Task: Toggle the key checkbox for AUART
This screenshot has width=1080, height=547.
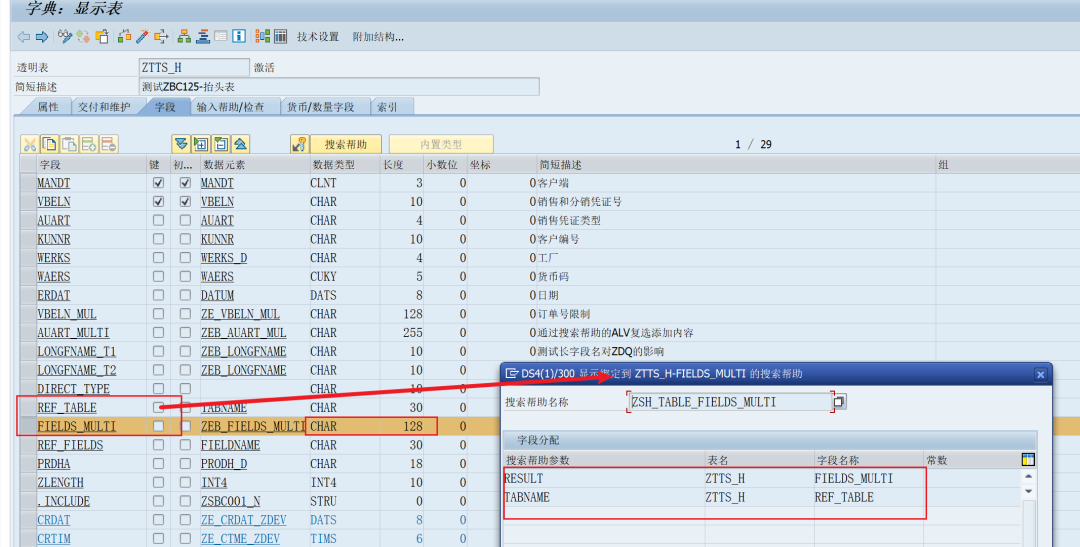Action: pos(158,220)
